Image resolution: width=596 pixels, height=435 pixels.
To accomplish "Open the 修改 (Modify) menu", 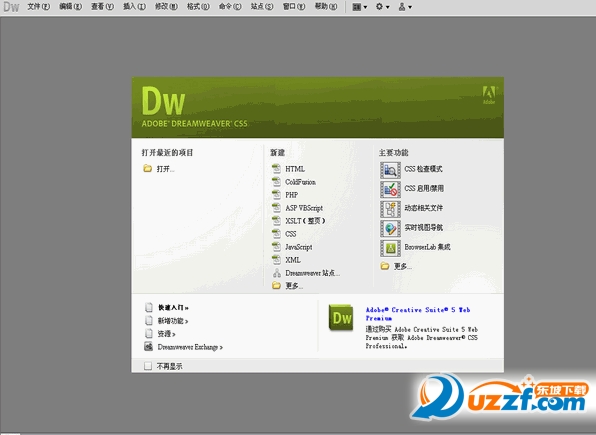I will 166,6.
